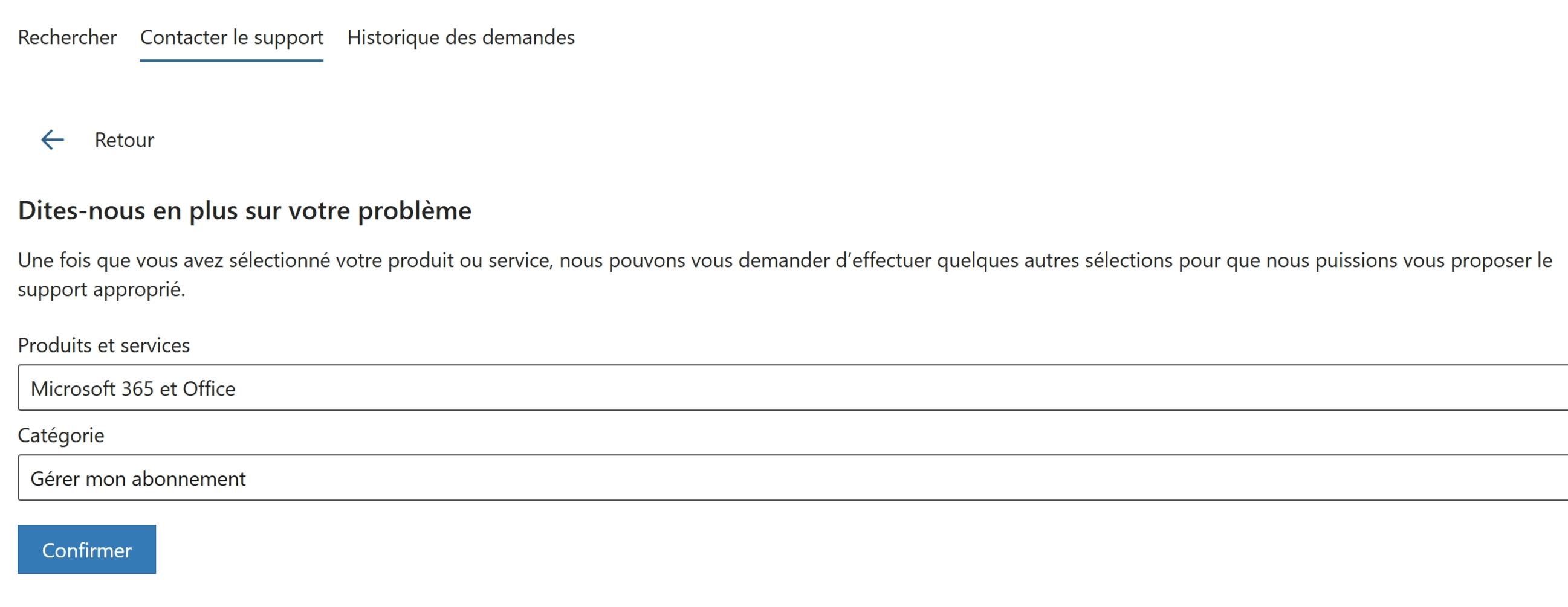Click Gérer mon abonnement selection
This screenshot has height=607, width=1568.
point(138,479)
